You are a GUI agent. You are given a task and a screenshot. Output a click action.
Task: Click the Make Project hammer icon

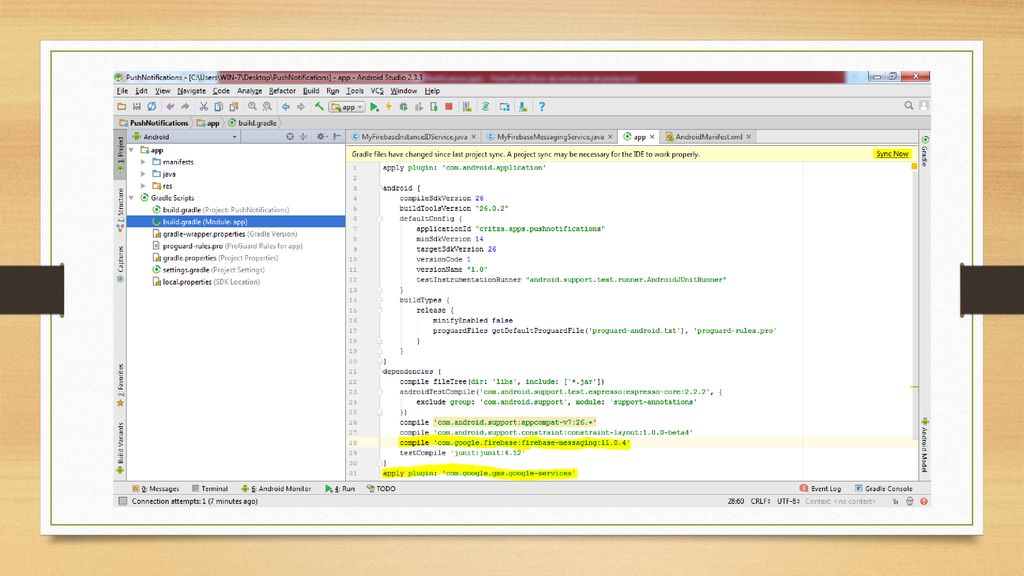pyautogui.click(x=319, y=106)
